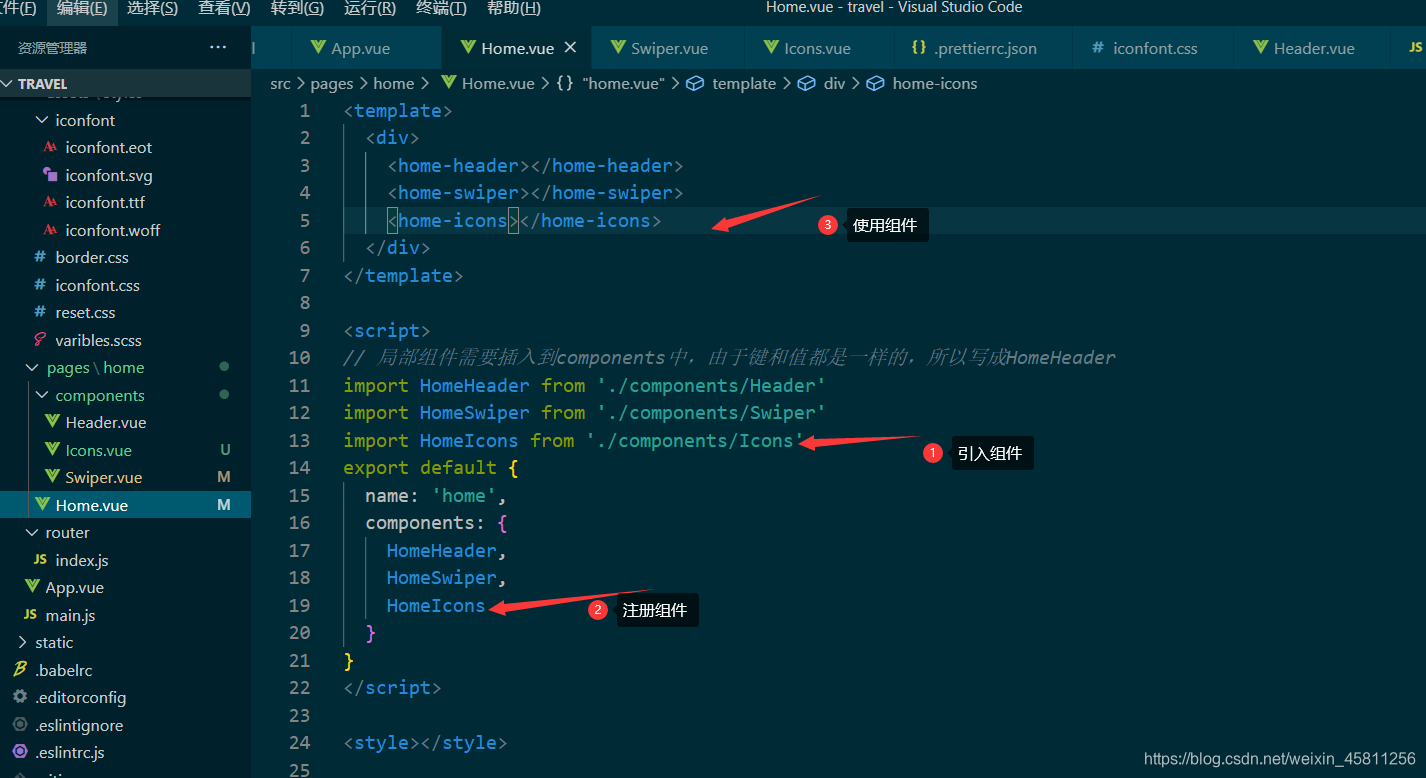Click the Vue icon beside Swiper.vue tab
This screenshot has height=778, width=1426.
pyautogui.click(x=619, y=48)
